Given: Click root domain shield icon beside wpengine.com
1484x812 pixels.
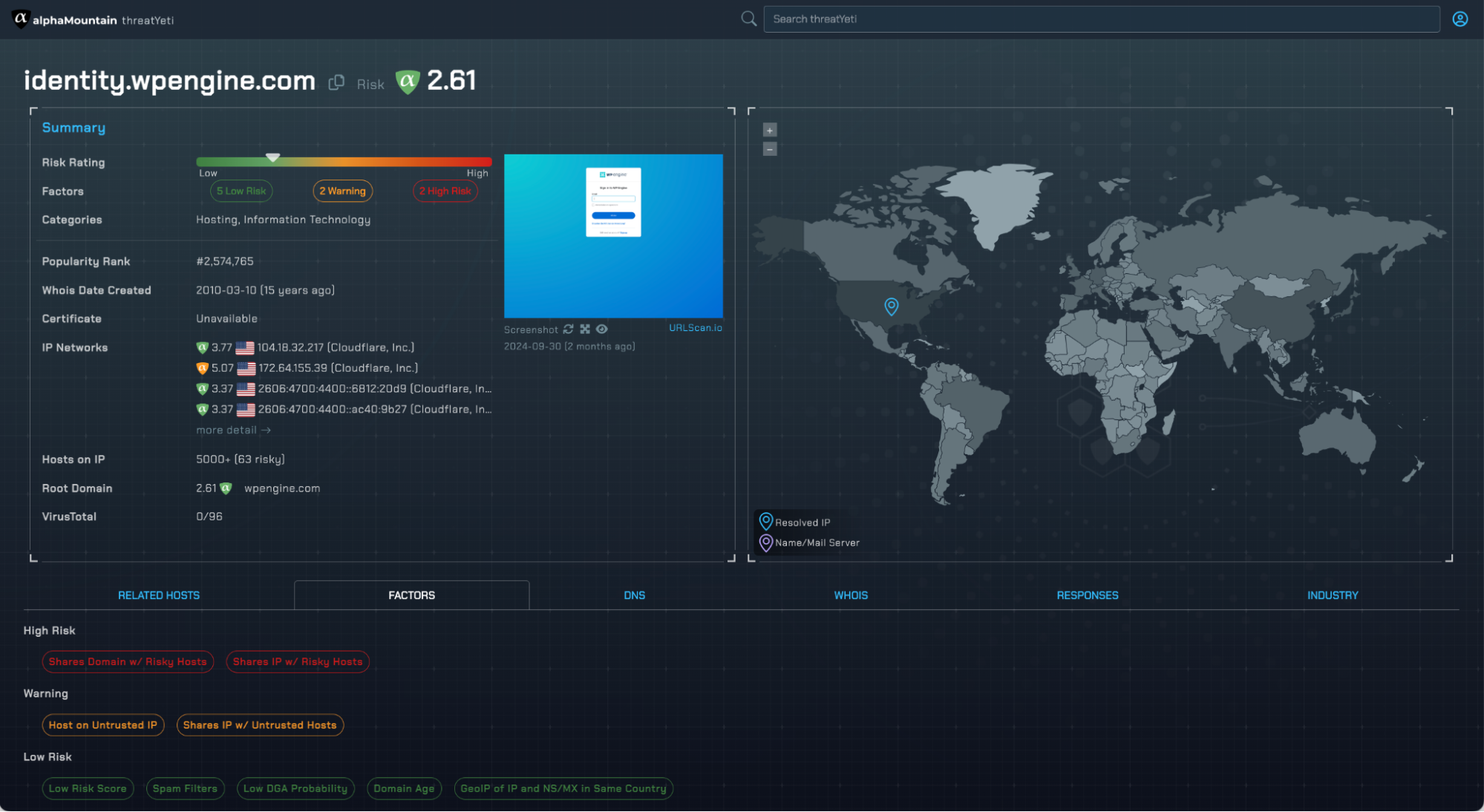Looking at the screenshot, I should click(x=226, y=488).
